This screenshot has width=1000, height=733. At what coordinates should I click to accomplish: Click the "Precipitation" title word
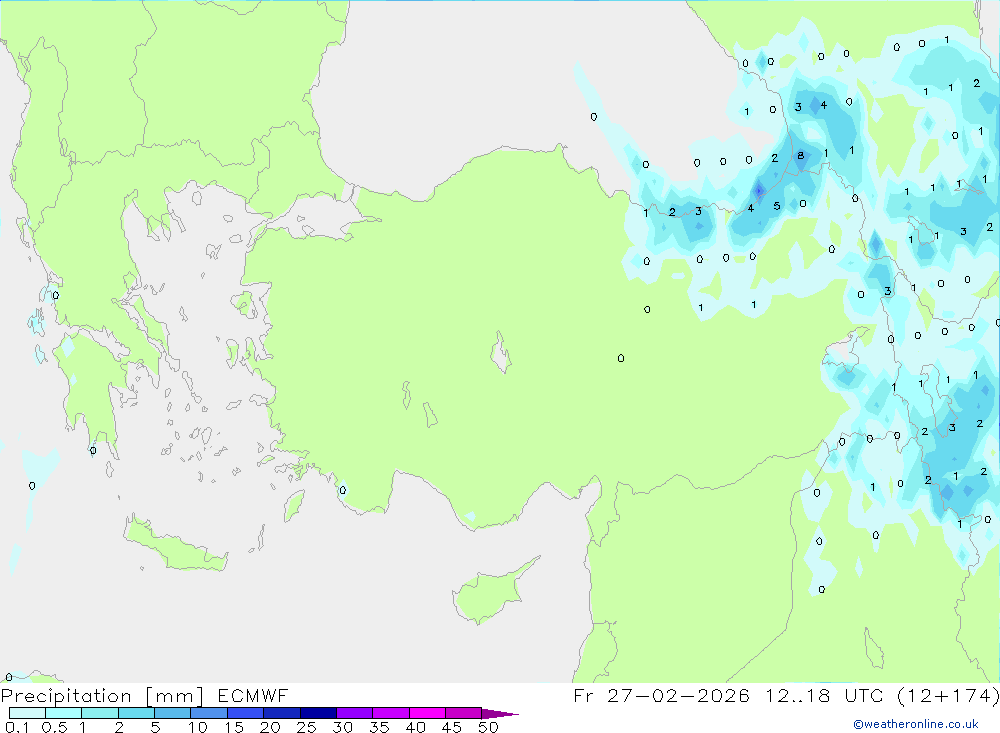click(66, 696)
